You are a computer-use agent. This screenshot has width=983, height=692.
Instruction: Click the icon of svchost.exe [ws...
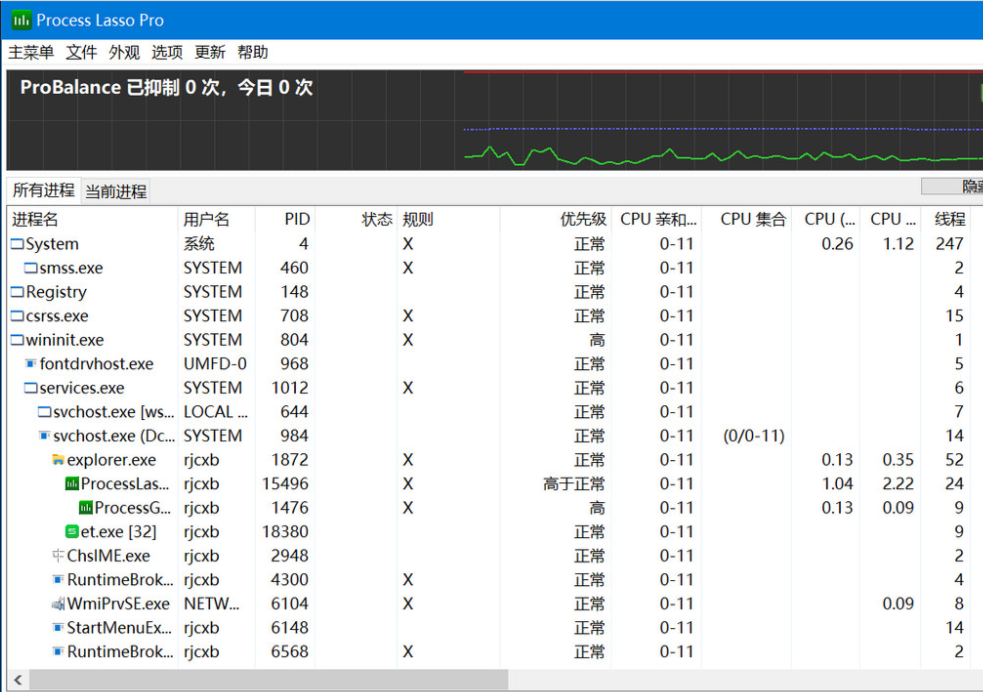coord(45,412)
